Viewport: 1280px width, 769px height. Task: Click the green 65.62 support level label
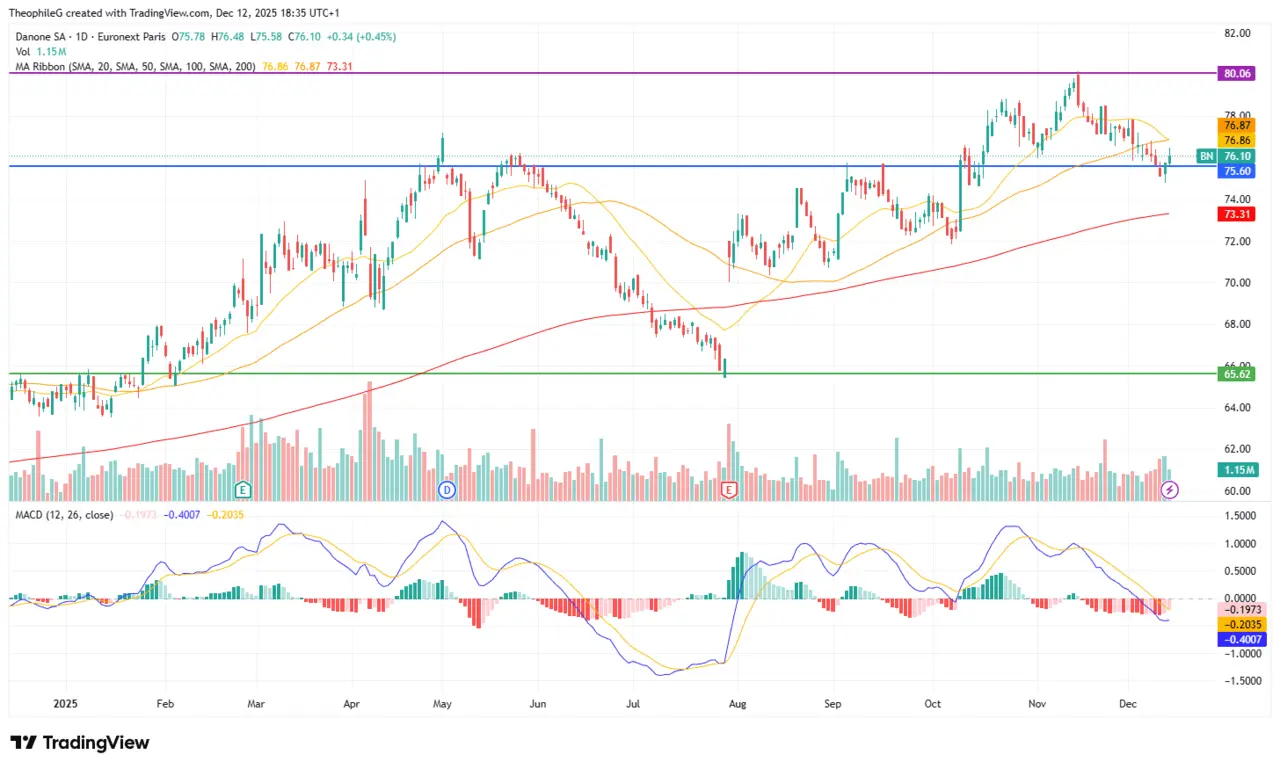pos(1236,373)
